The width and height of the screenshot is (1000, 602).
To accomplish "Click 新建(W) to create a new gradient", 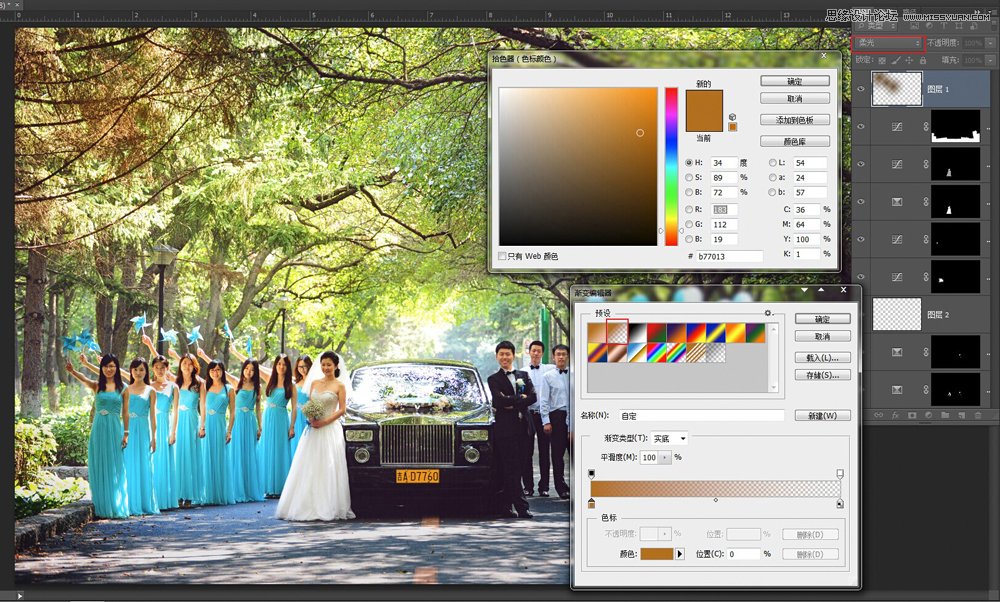I will (x=822, y=414).
